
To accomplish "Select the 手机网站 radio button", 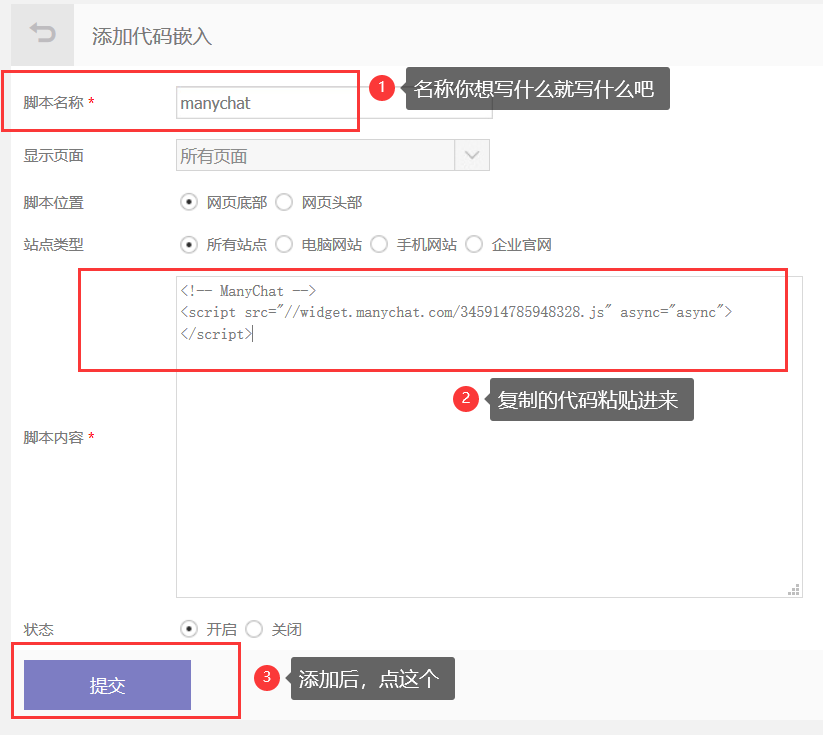I will click(x=379, y=245).
